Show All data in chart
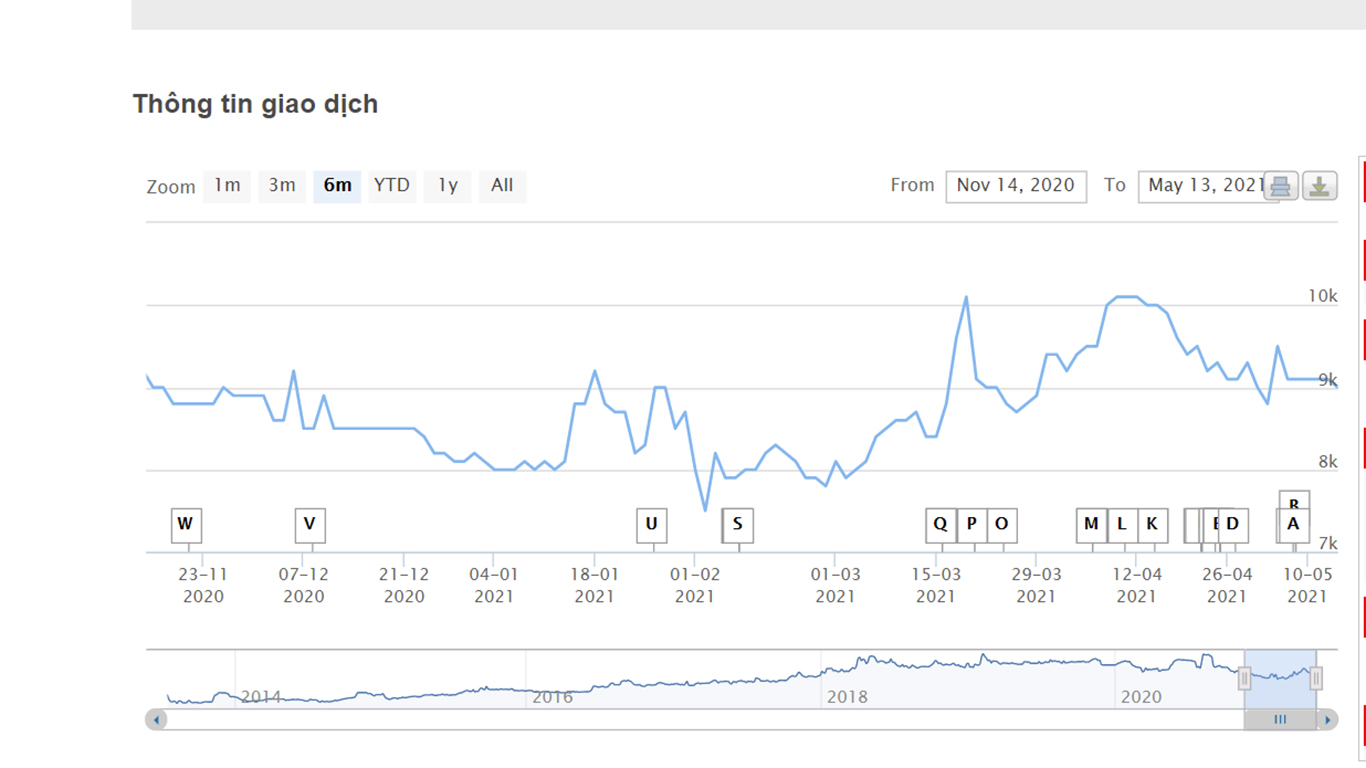This screenshot has height=768, width=1366. tap(502, 186)
